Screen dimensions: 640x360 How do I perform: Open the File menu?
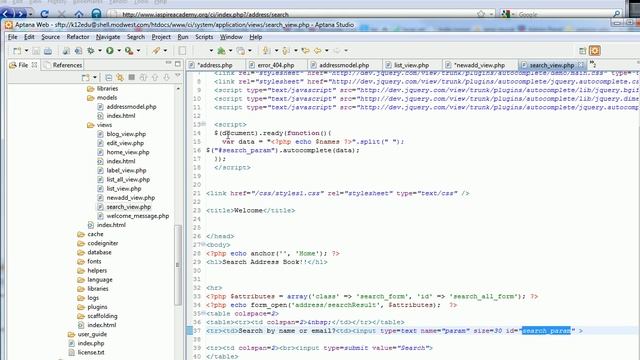click(x=13, y=37)
